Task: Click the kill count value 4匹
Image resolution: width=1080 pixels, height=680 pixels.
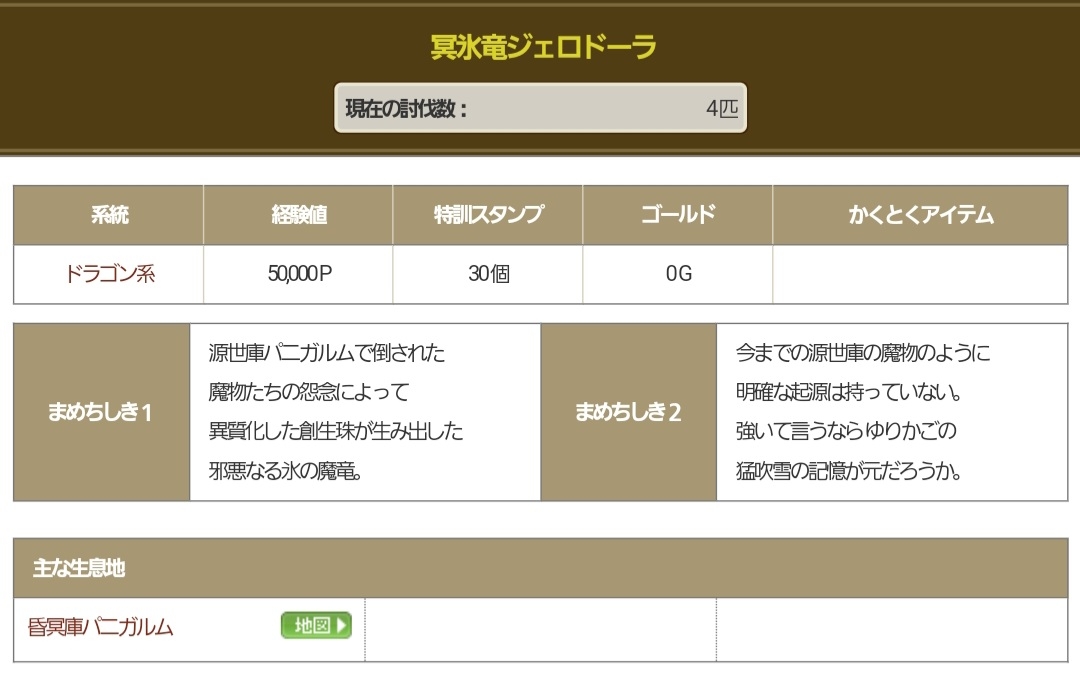Action: [722, 108]
